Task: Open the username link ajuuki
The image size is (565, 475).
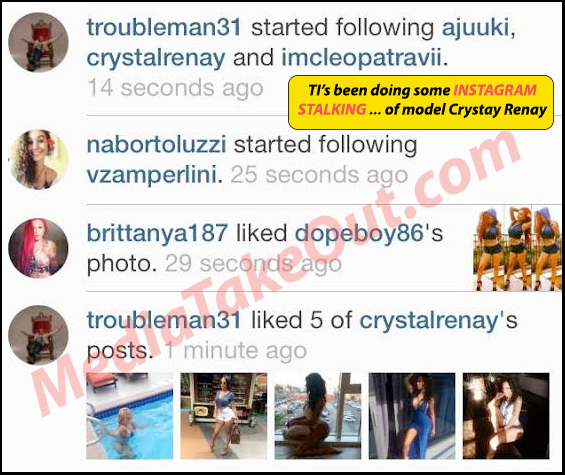Action: tap(476, 28)
